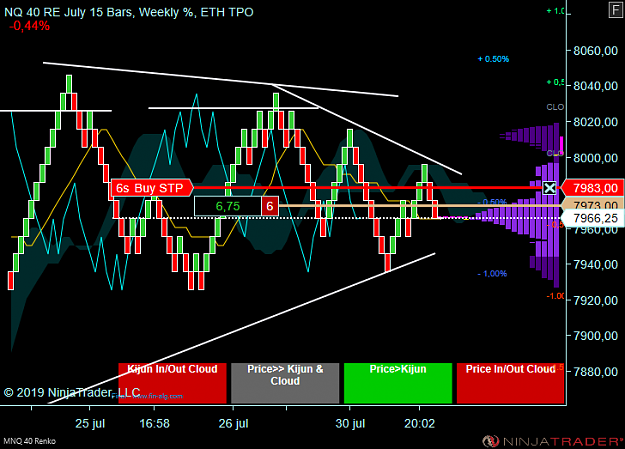625x449 pixels.
Task: Click the red position quantity 6 box
Action: tap(270, 206)
